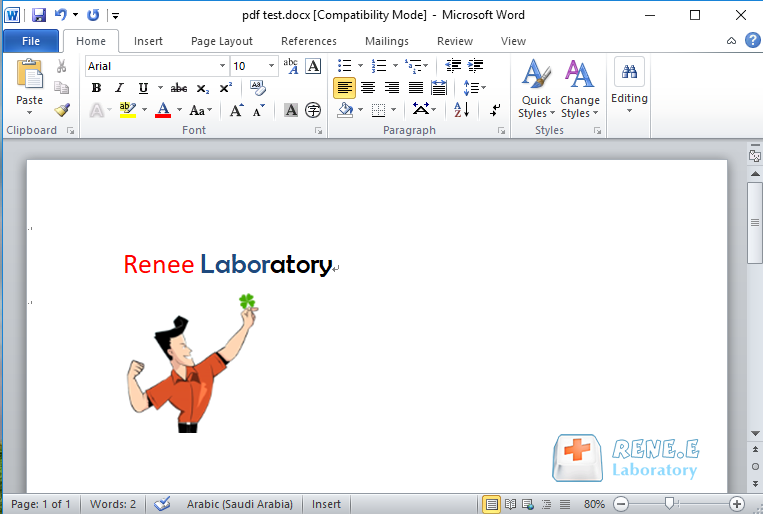Click the Format Painter brush icon
The image size is (763, 514).
tap(62, 110)
